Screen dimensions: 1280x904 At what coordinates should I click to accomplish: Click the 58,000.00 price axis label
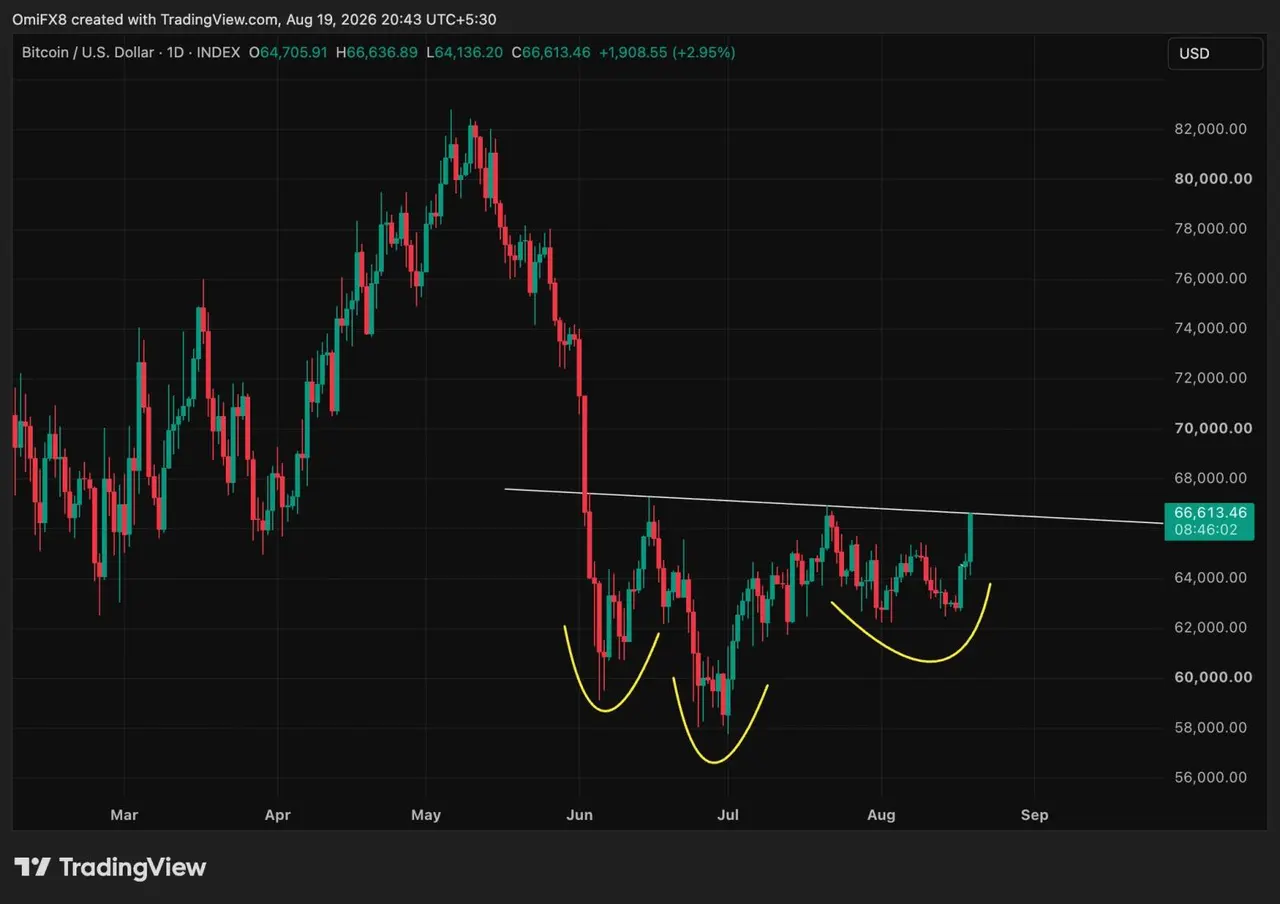1209,727
